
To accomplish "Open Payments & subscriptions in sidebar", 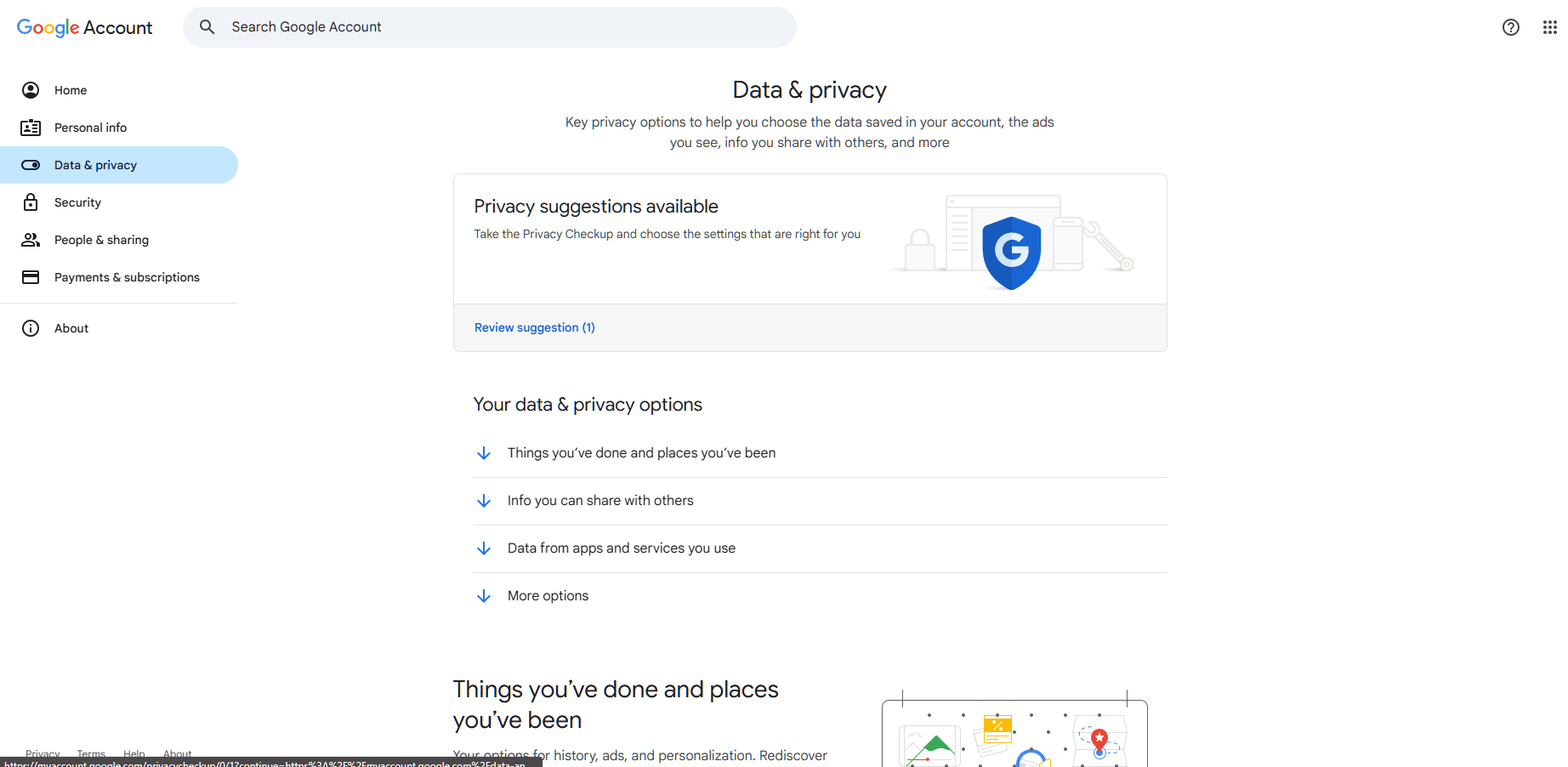I will (127, 277).
